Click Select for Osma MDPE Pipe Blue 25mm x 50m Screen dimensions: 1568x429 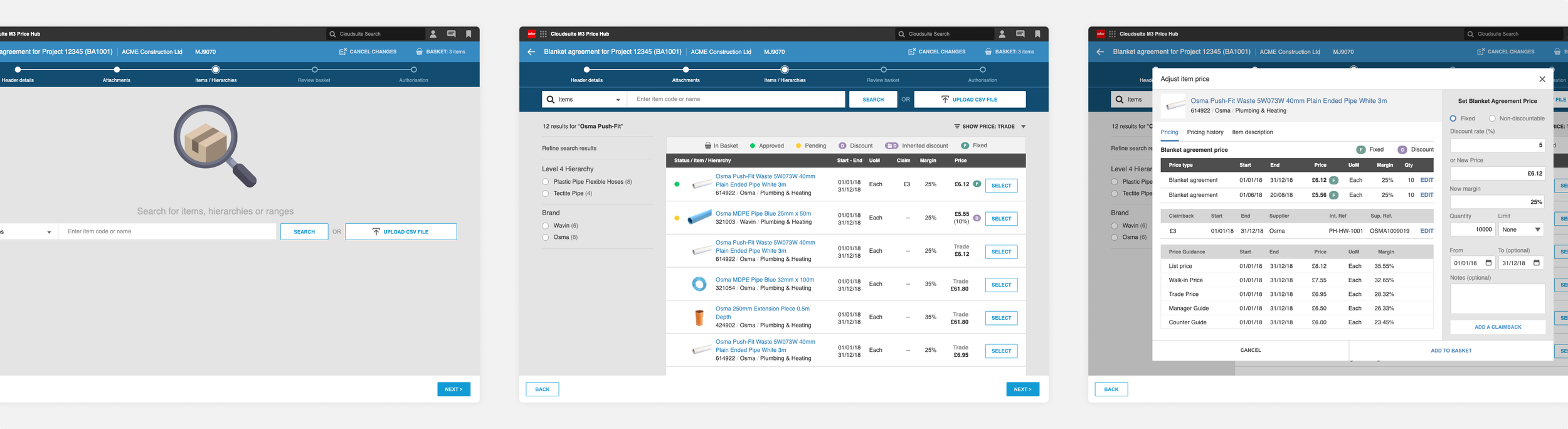coord(1001,218)
